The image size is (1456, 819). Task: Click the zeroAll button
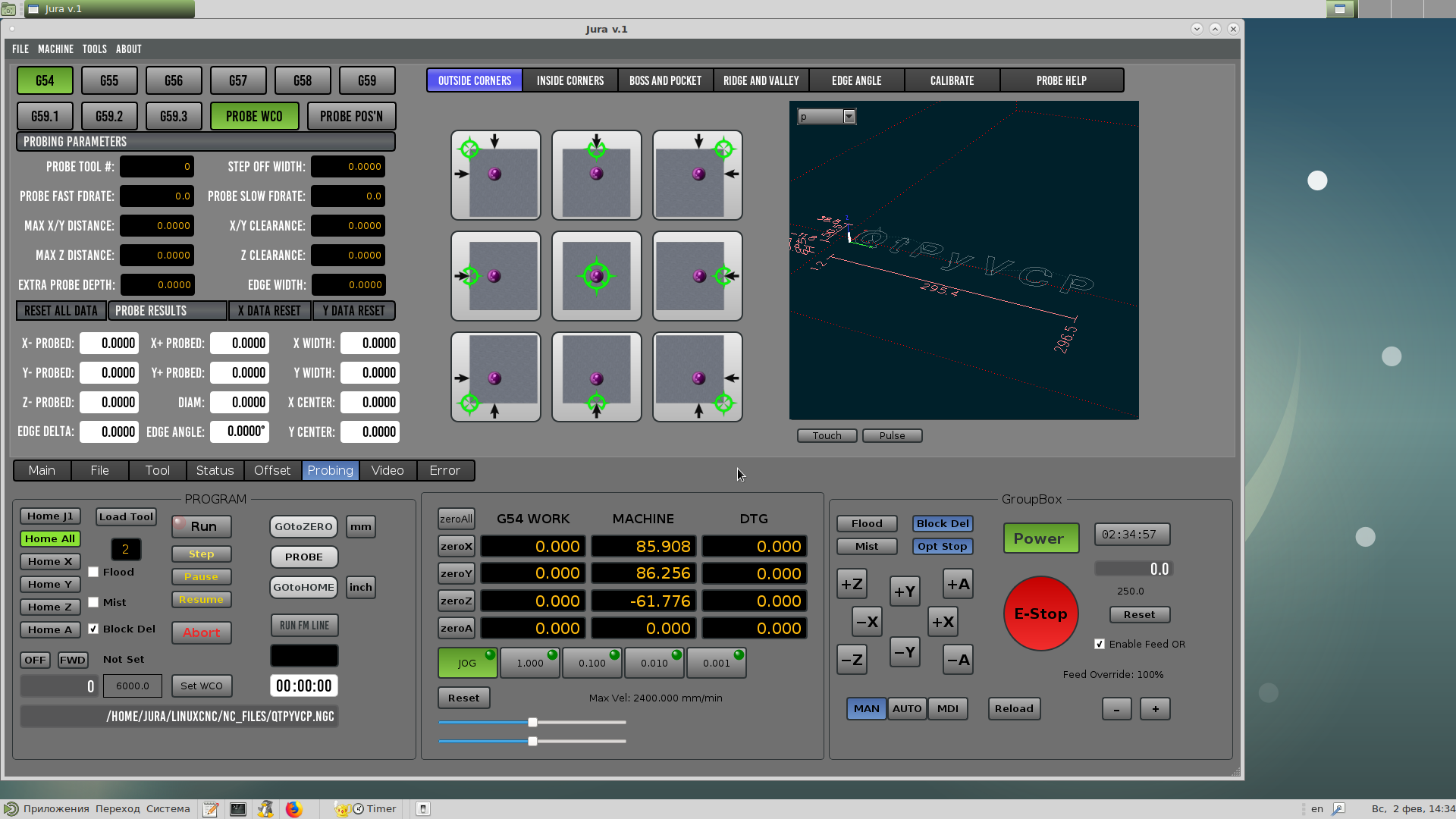[x=456, y=519]
